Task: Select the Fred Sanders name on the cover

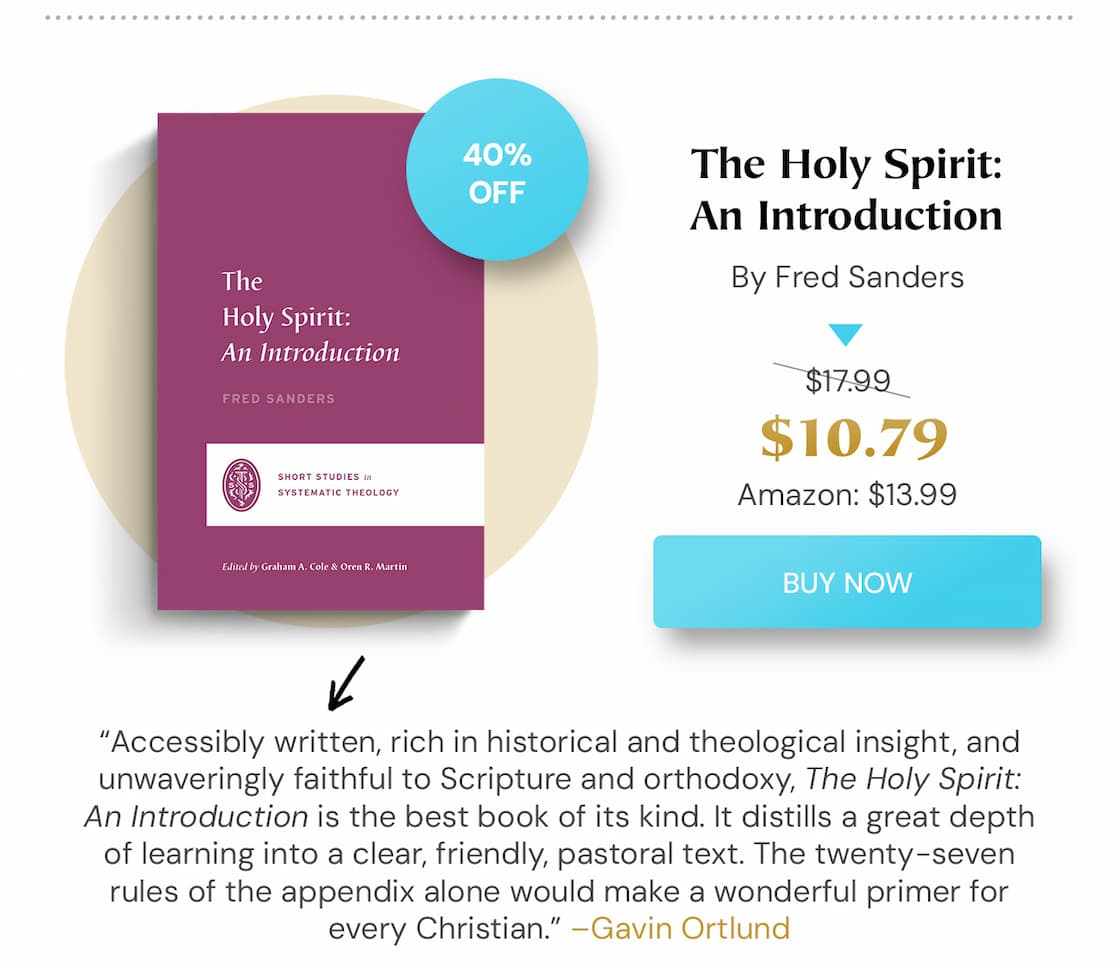Action: [280, 398]
